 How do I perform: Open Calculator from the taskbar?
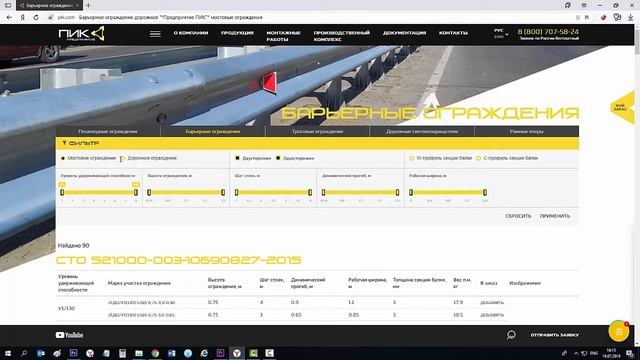tap(122, 353)
